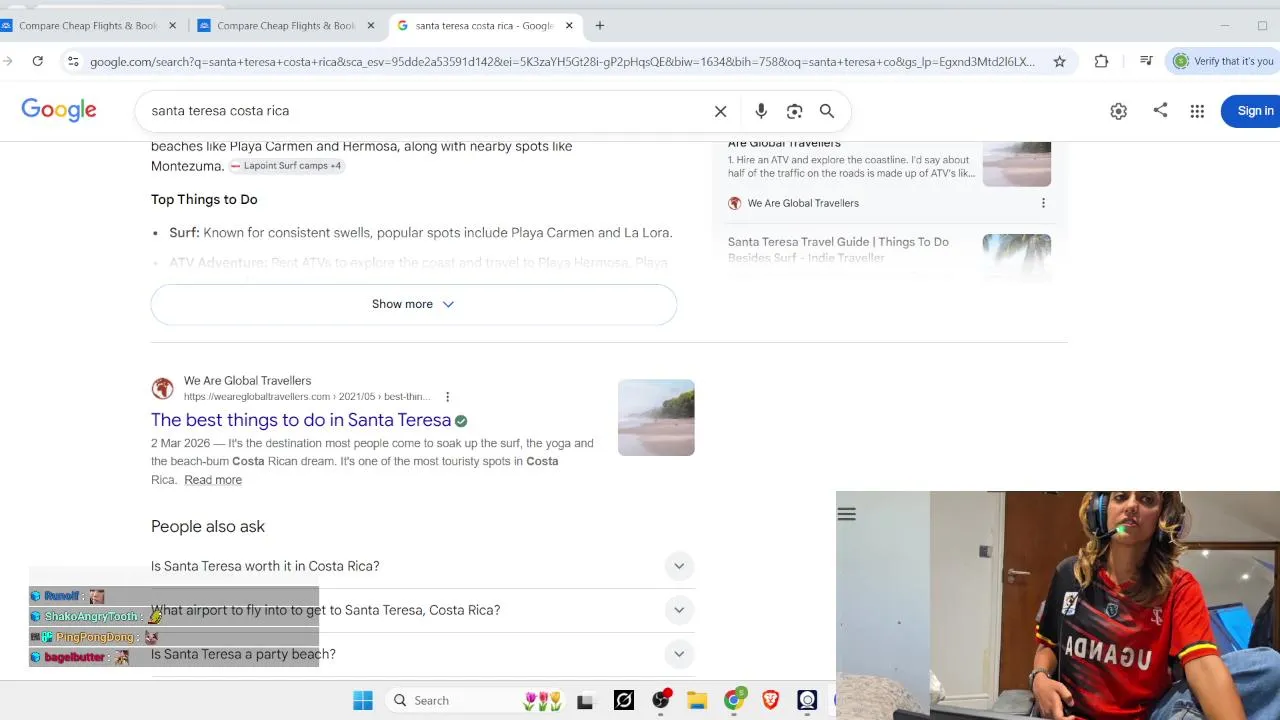1280x720 pixels.
Task: Click "Top Things to Do" heading
Action: (x=204, y=199)
